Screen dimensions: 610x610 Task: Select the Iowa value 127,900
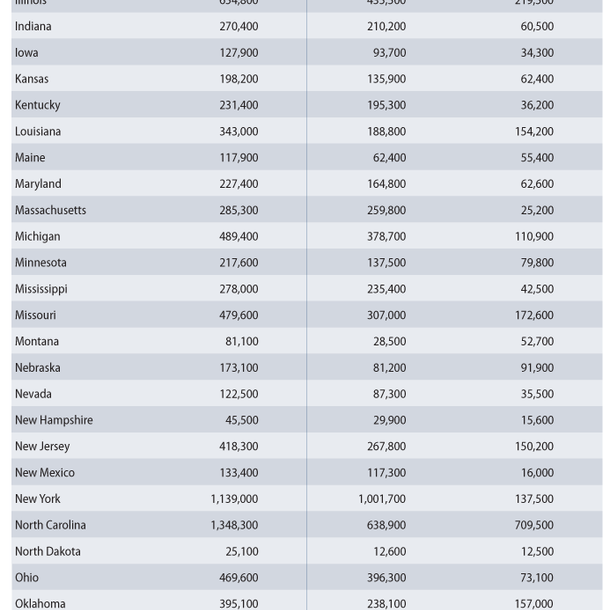tap(238, 53)
